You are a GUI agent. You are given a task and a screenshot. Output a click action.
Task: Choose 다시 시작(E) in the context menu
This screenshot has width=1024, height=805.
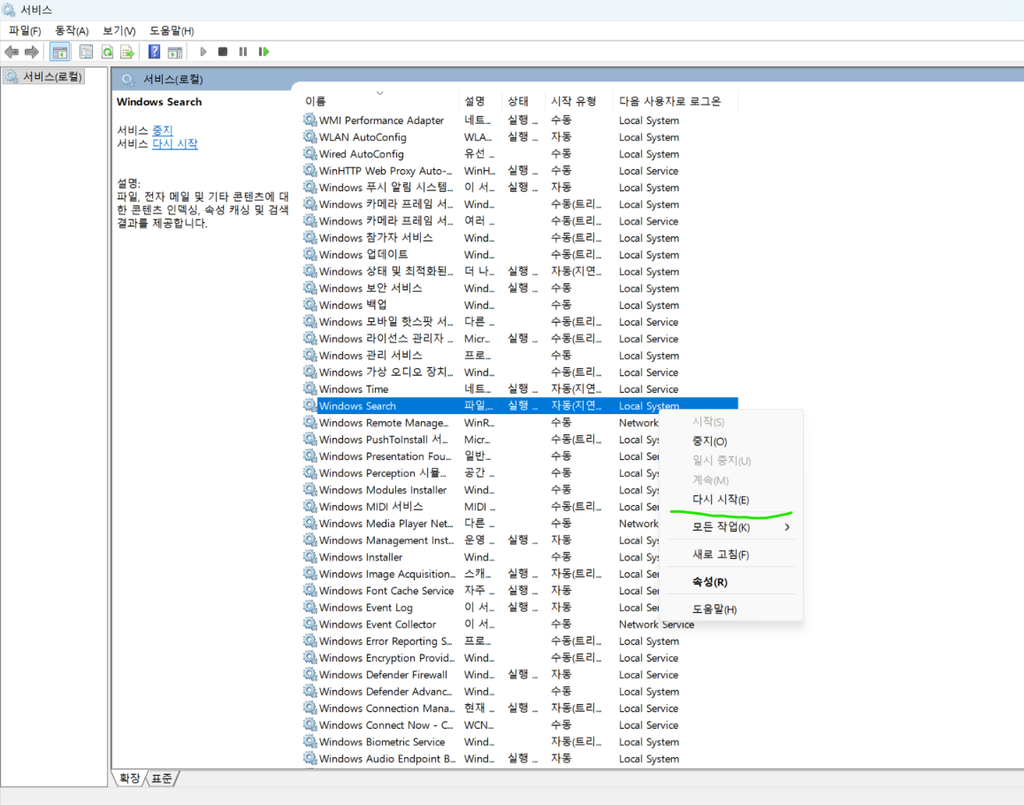point(731,499)
